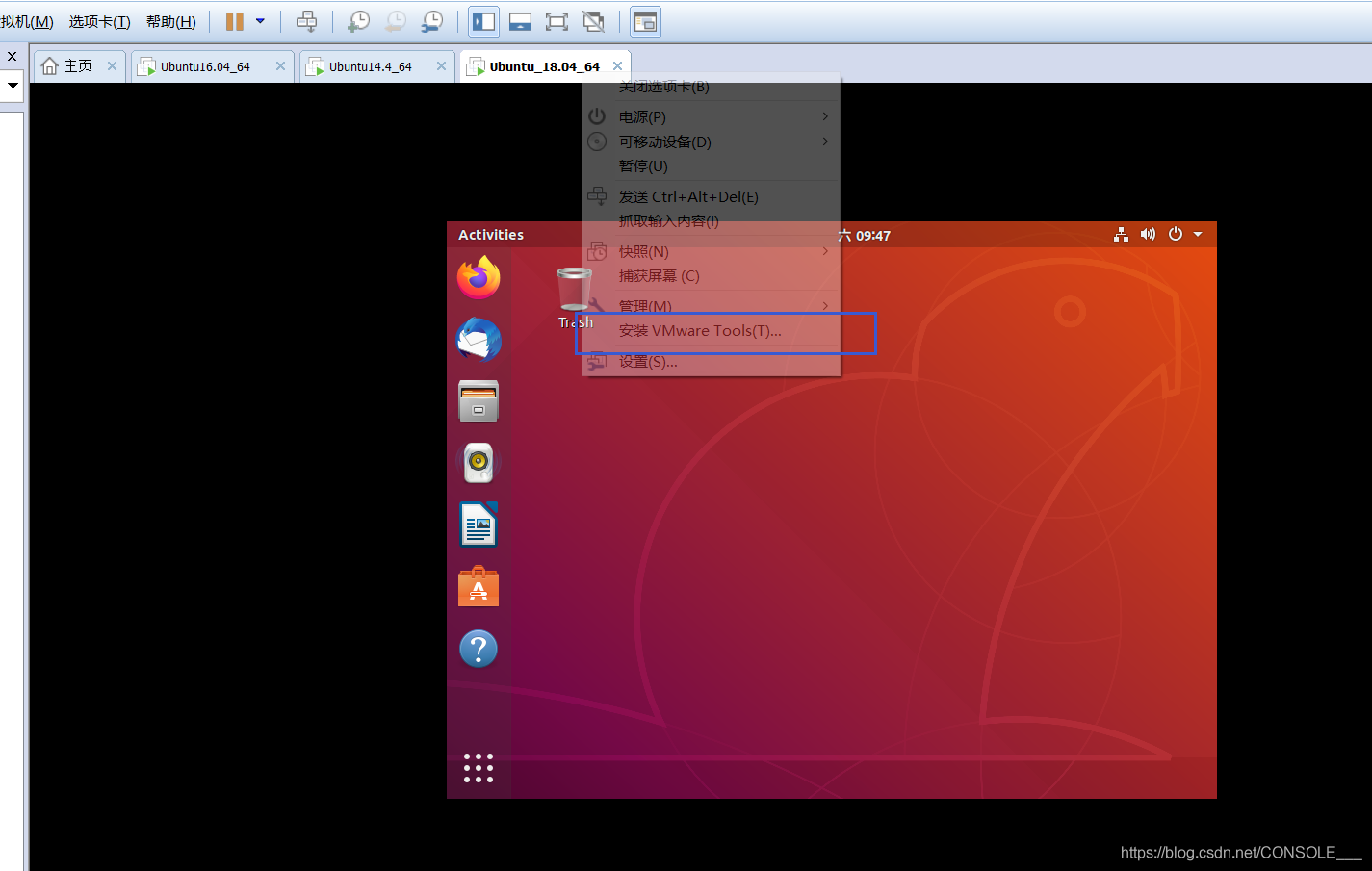Open Rhythmbox music player from dock
This screenshot has height=871, width=1372.
point(479,463)
